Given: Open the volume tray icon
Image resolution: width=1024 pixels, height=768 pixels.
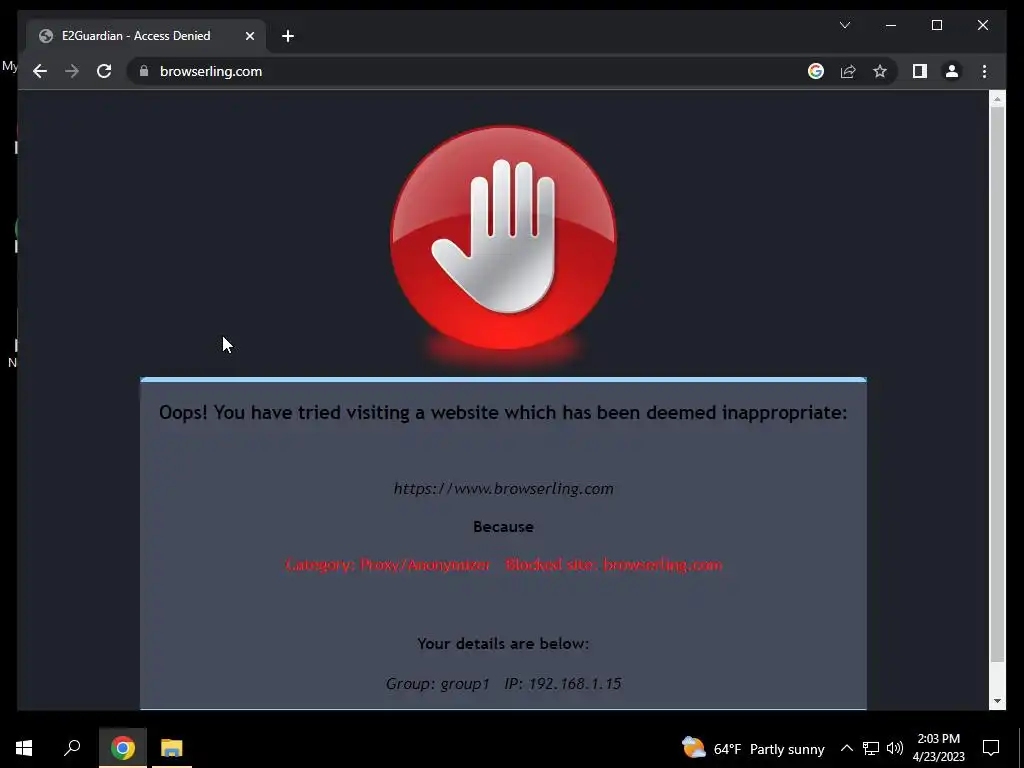Looking at the screenshot, I should coord(895,748).
